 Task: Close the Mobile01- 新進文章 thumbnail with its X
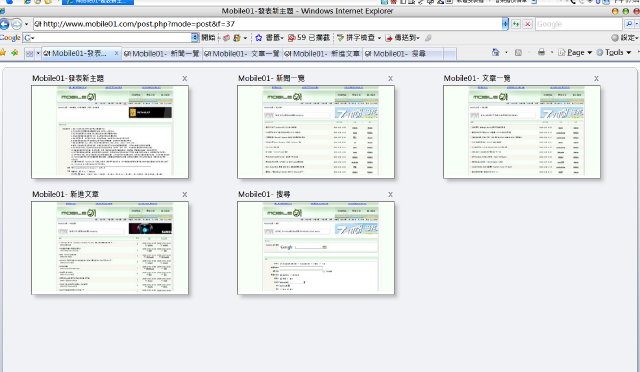pos(184,194)
